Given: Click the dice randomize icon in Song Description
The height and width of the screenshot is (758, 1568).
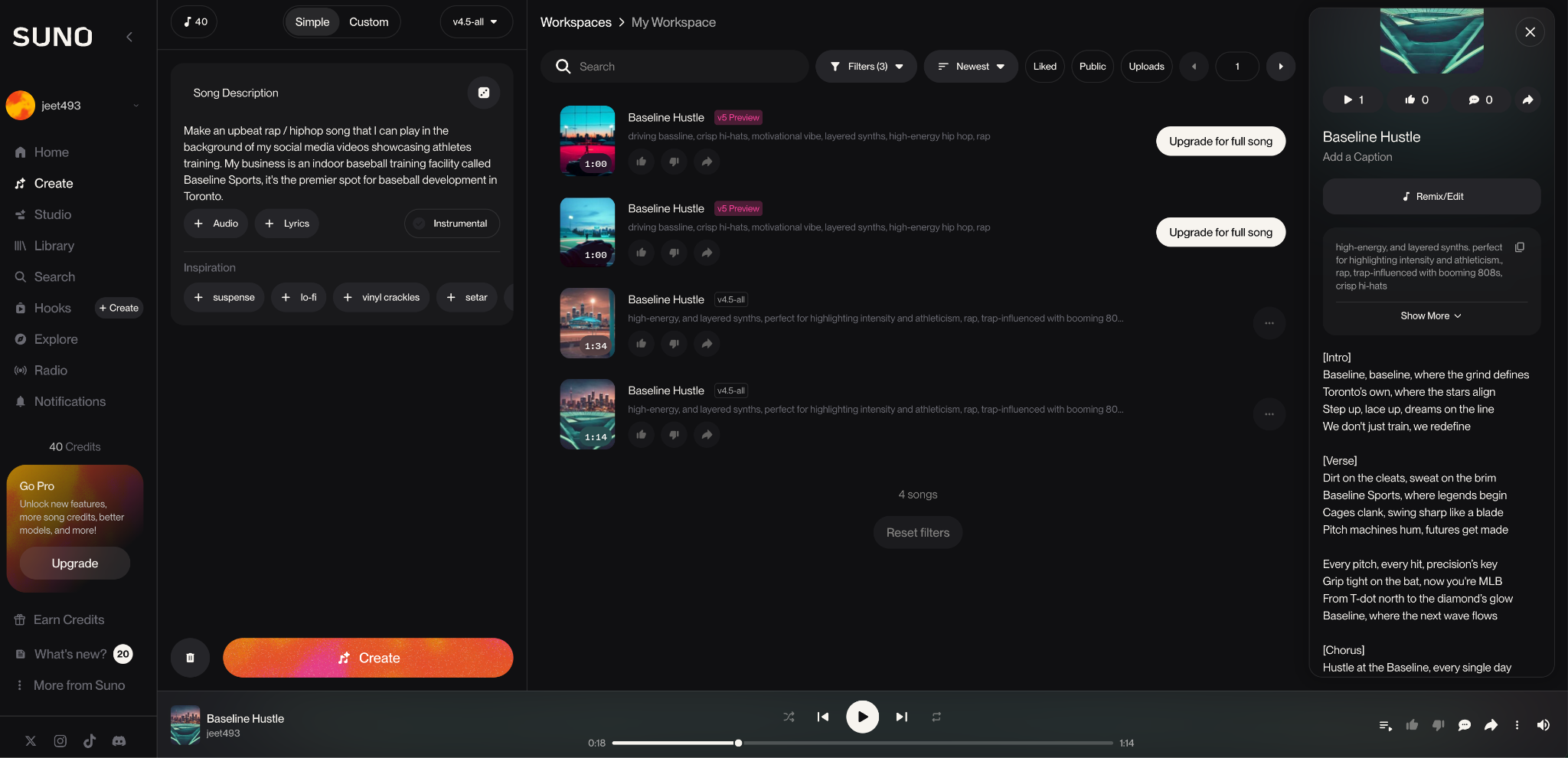Looking at the screenshot, I should (x=484, y=93).
